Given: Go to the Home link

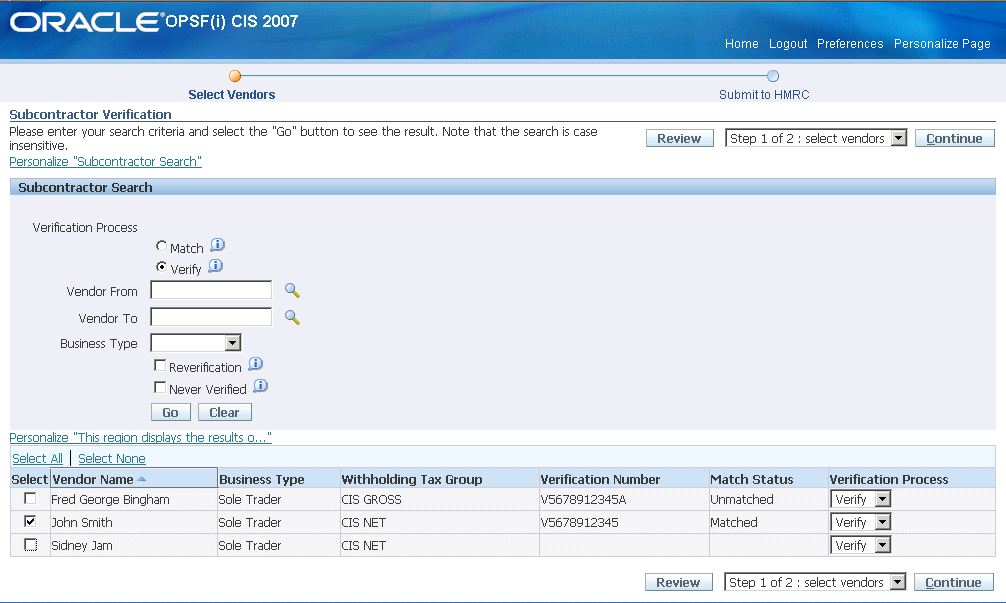Looking at the screenshot, I should tap(741, 44).
